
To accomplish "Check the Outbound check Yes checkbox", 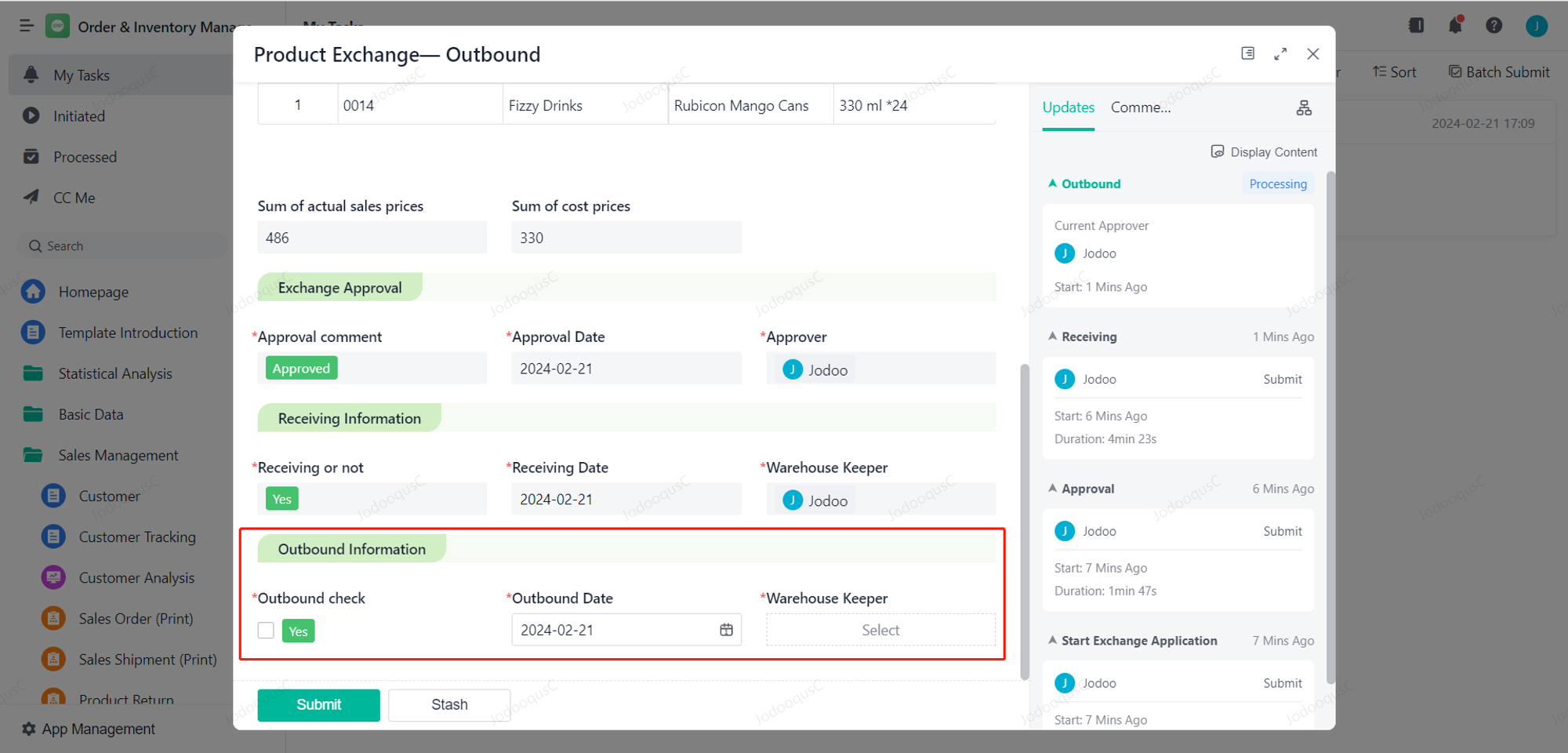I will (x=266, y=631).
